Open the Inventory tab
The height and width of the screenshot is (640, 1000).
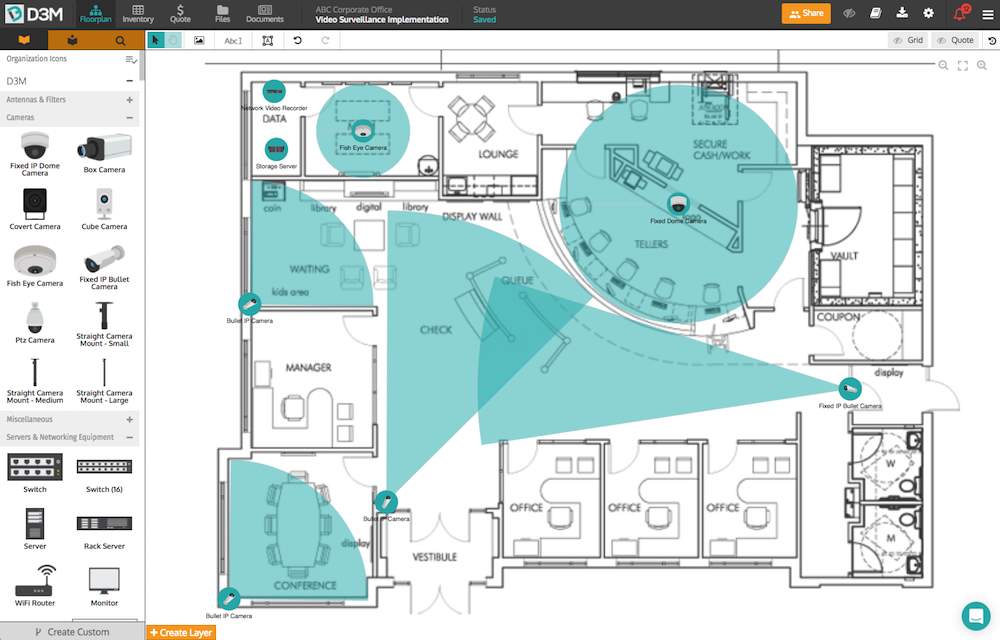[138, 14]
